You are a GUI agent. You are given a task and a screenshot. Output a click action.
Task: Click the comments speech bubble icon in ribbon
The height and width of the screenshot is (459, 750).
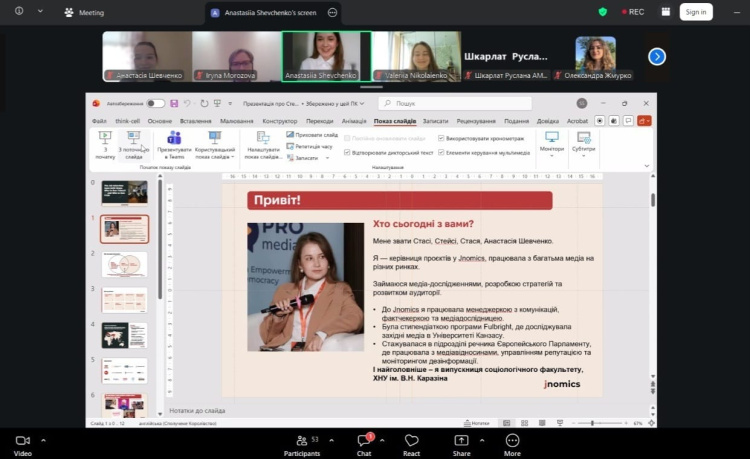pyautogui.click(x=629, y=121)
